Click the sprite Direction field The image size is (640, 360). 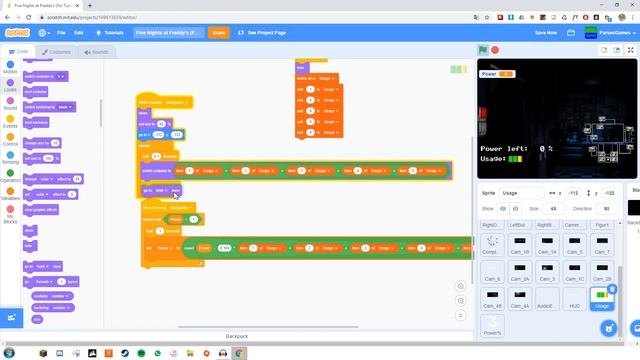pos(606,209)
